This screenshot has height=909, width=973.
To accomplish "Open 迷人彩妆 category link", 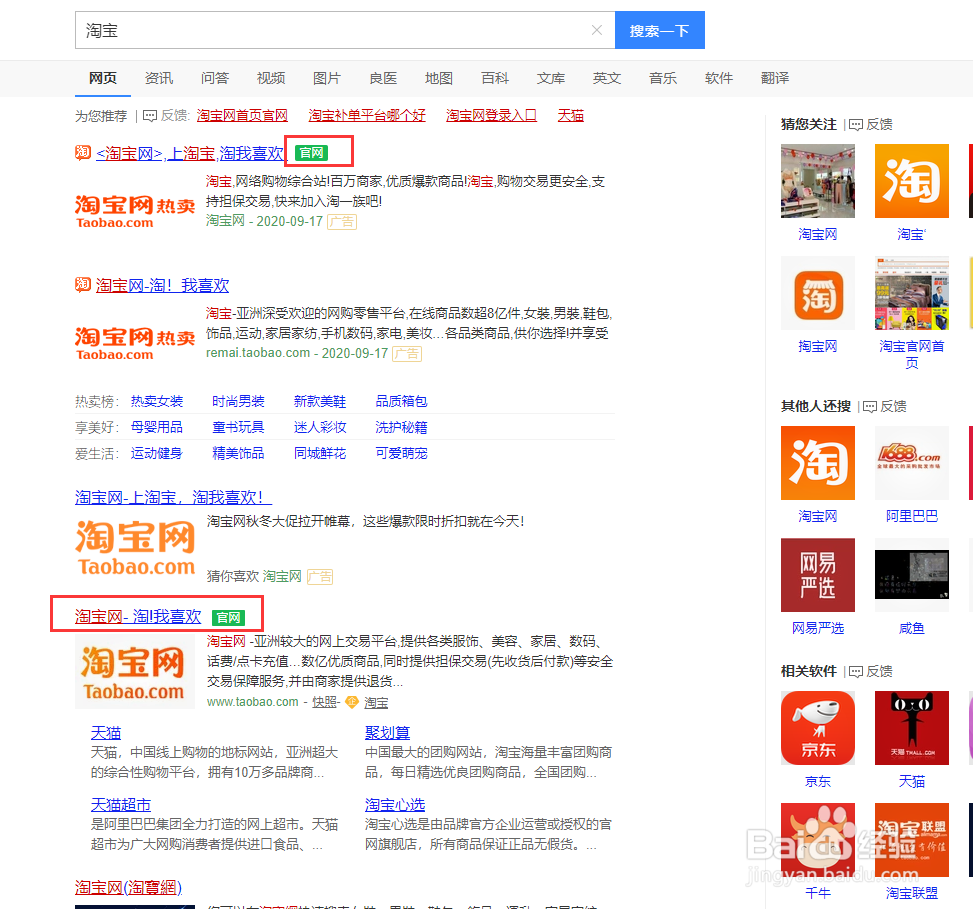I will tap(320, 428).
